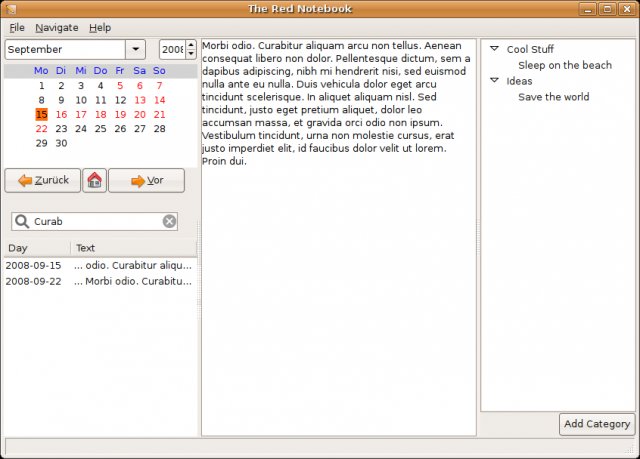This screenshot has height=459, width=640.
Task: Decrease the year with the down arrow
Action: (191, 54)
